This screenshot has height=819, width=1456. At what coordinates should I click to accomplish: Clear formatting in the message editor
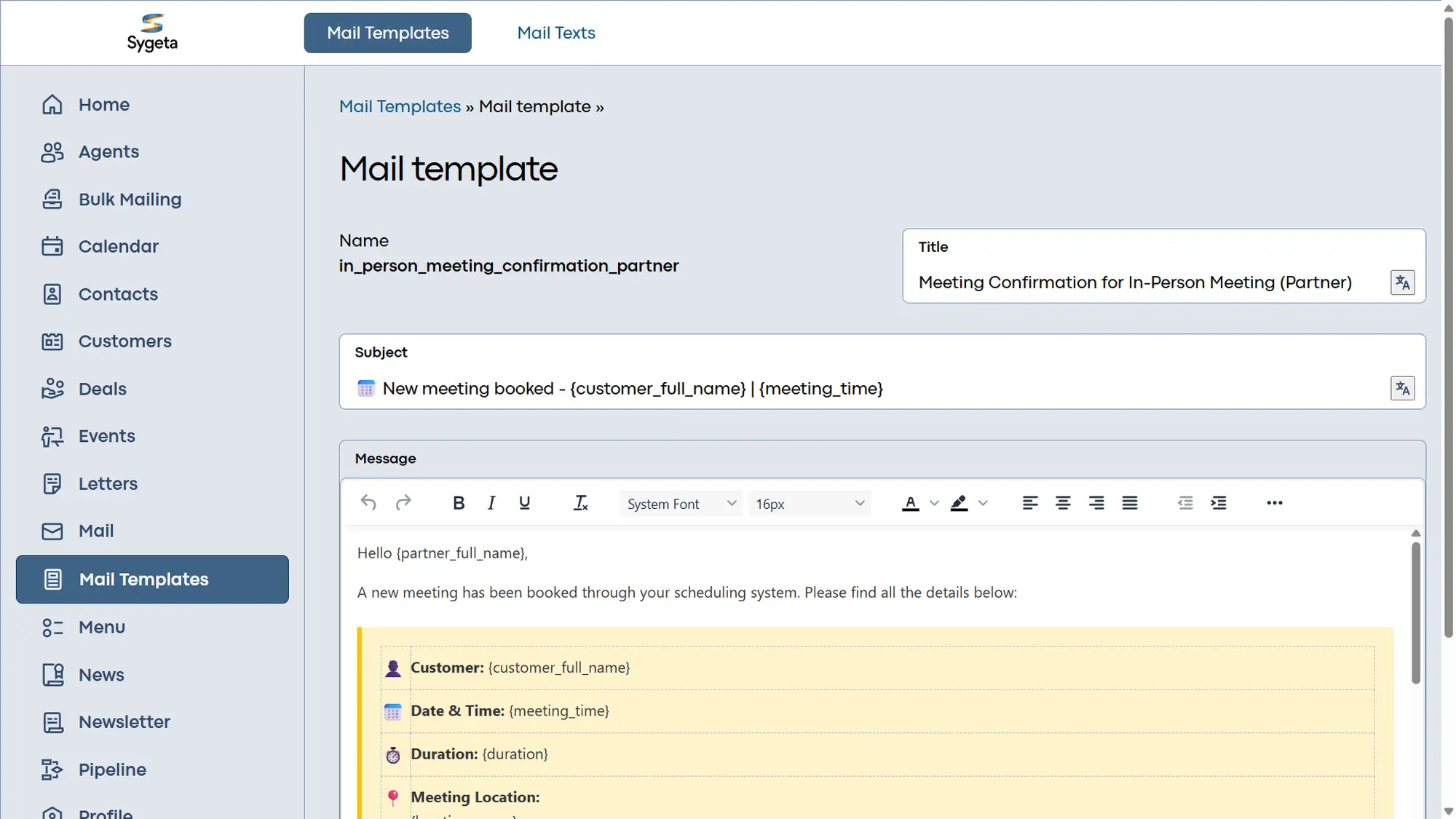point(580,502)
